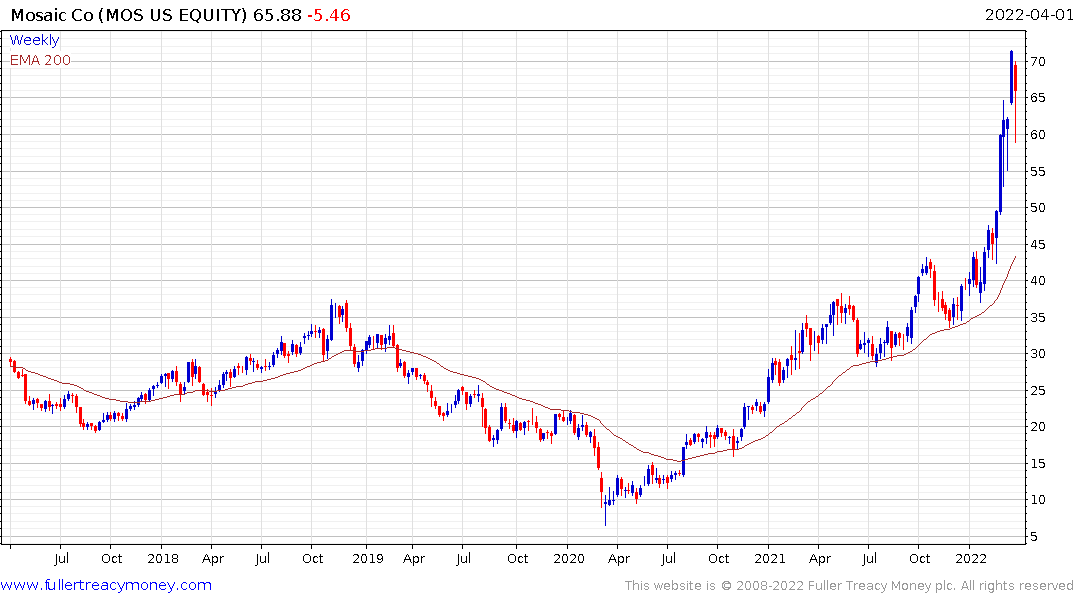The height and width of the screenshot is (600, 1075).
Task: Click the 30 price axis label
Action: [1038, 354]
